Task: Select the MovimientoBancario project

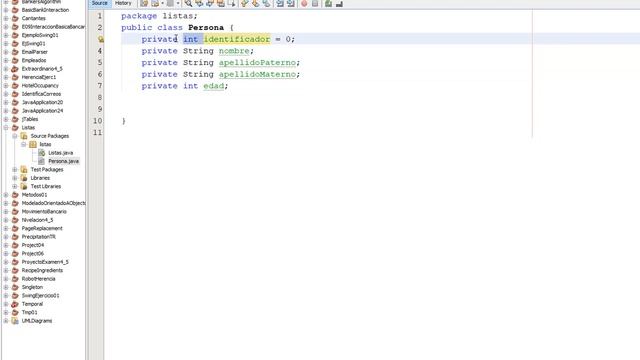Action: pos(44,211)
